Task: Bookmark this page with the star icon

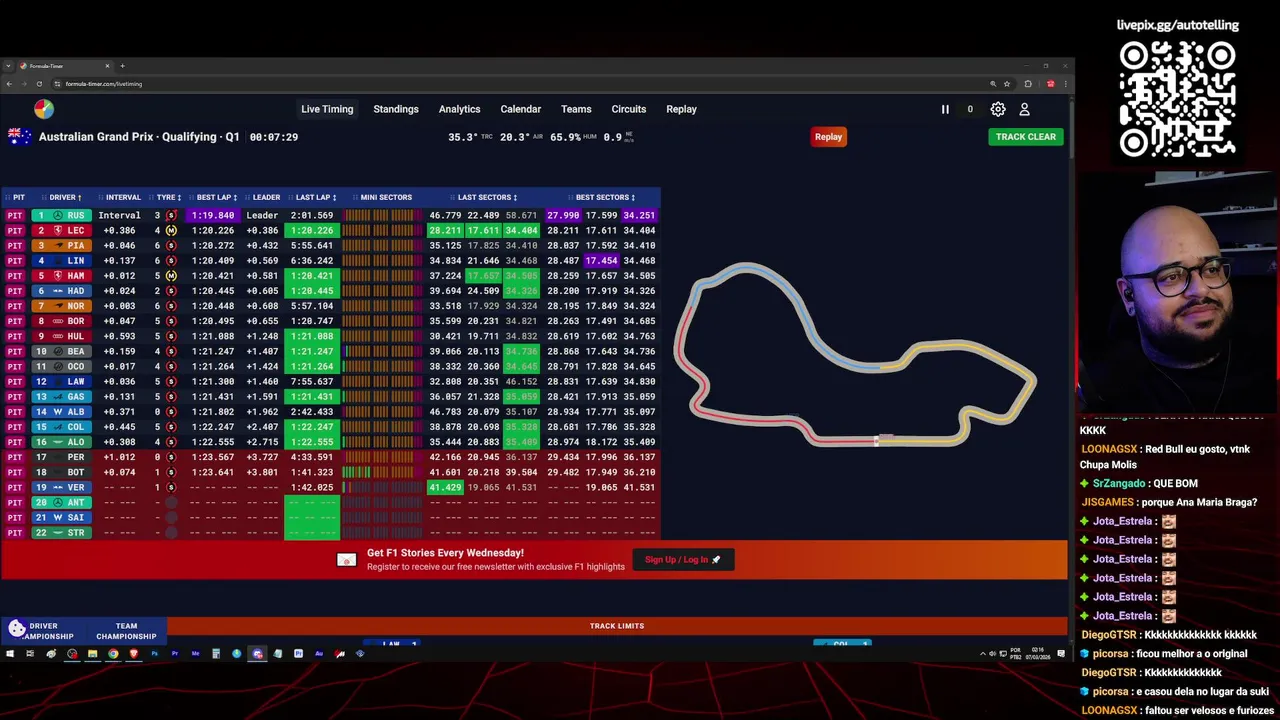Action: 1007,84
